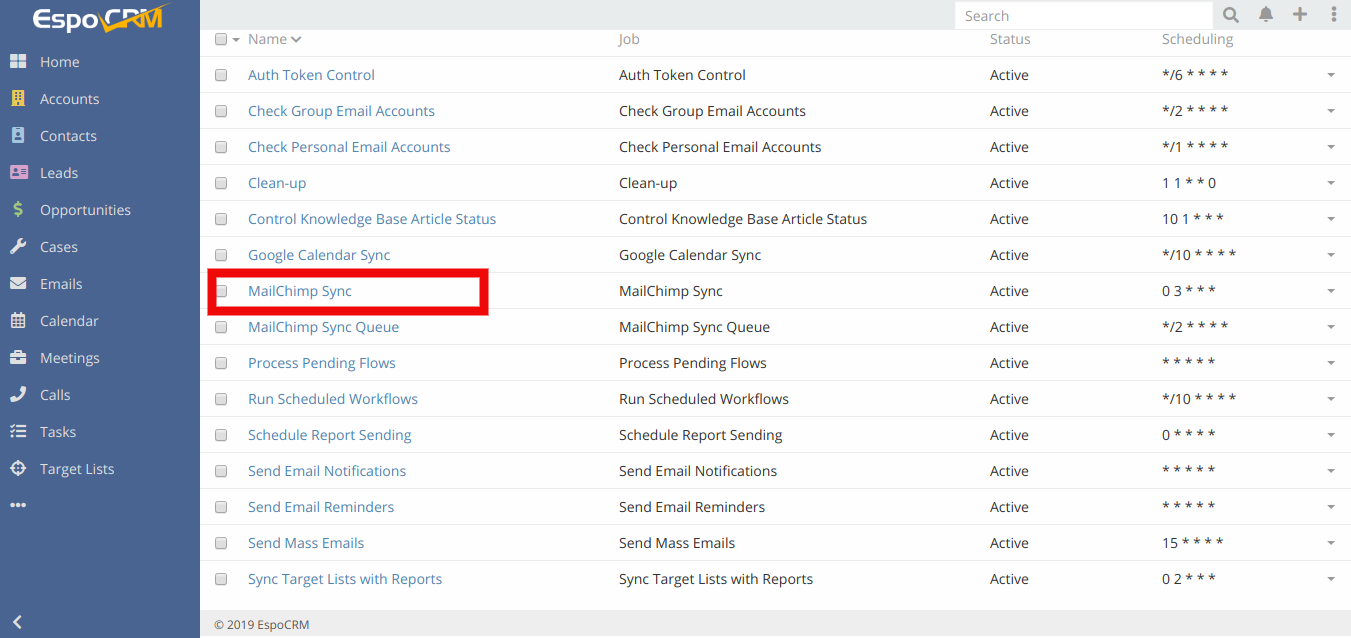Click the Opportunities dollar icon
Image resolution: width=1351 pixels, height=638 pixels.
18,210
